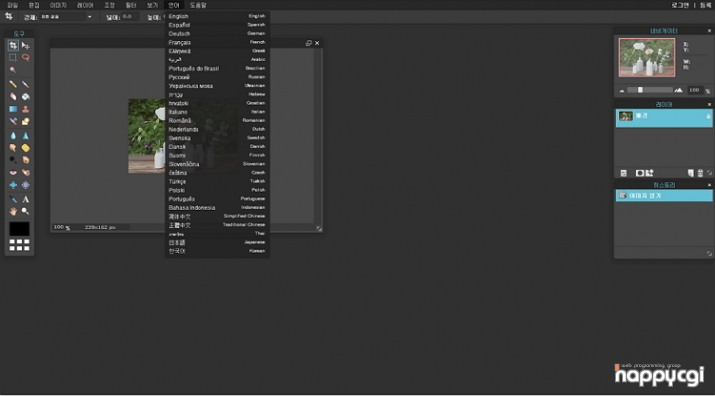Select the Marquee selection tool
Image resolution: width=715 pixels, height=396 pixels.
(13, 57)
